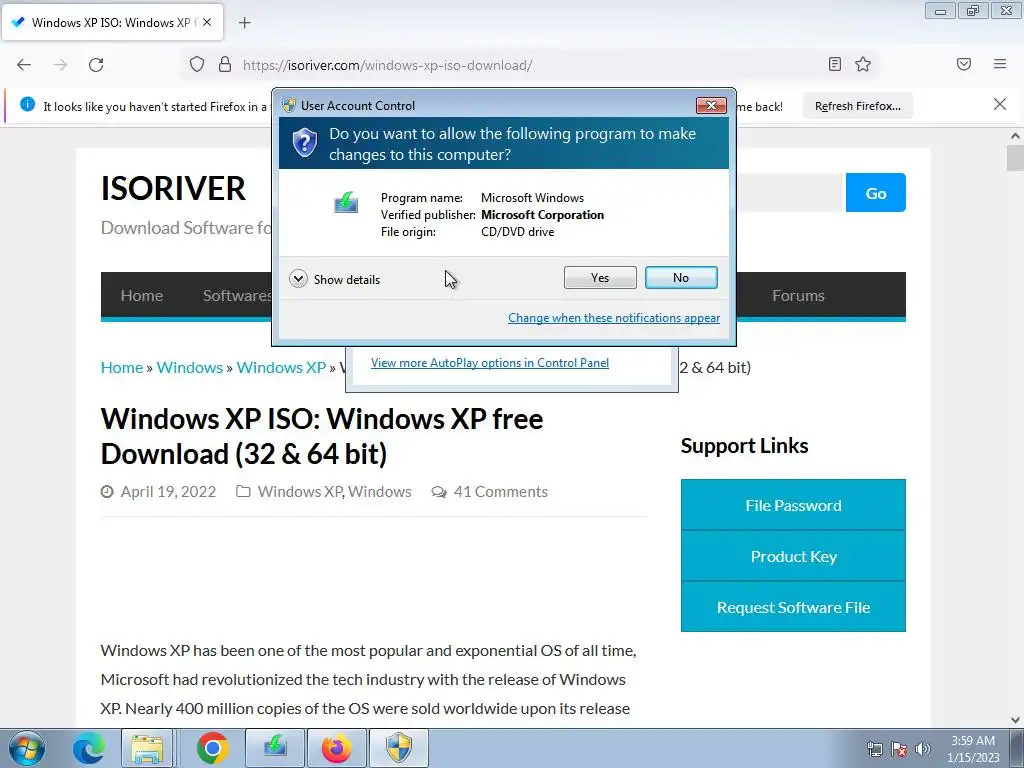Screen dimensions: 1024x768
Task: Open View more AutoPlay options in Control Panel
Action: [x=490, y=362]
